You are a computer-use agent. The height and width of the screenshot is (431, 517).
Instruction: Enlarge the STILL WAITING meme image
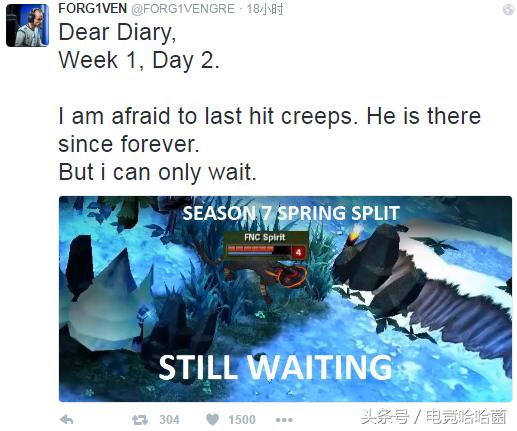click(285, 299)
